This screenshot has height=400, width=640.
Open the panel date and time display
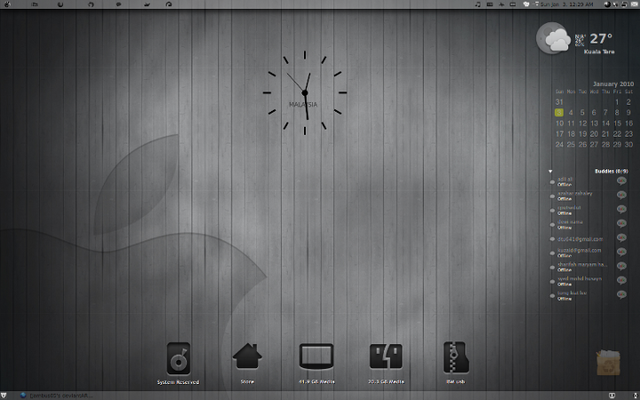[567, 4]
